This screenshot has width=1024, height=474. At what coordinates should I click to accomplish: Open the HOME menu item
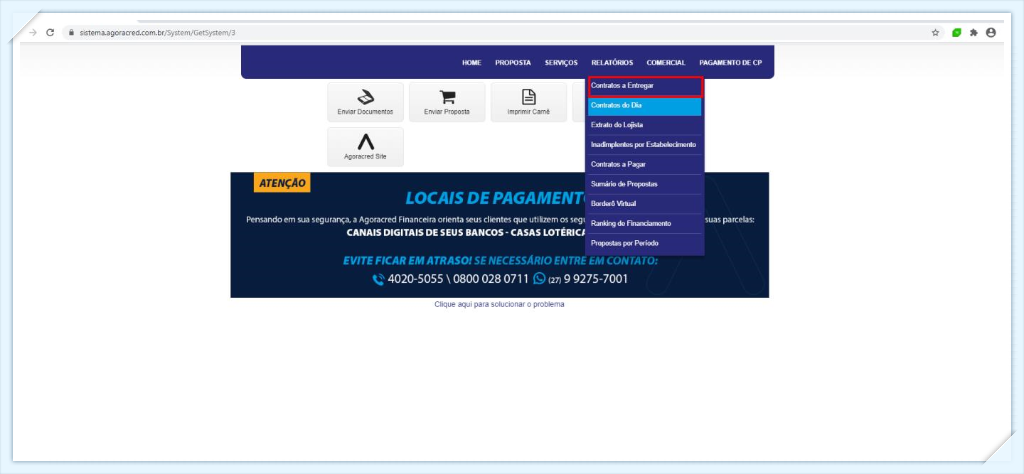click(472, 63)
